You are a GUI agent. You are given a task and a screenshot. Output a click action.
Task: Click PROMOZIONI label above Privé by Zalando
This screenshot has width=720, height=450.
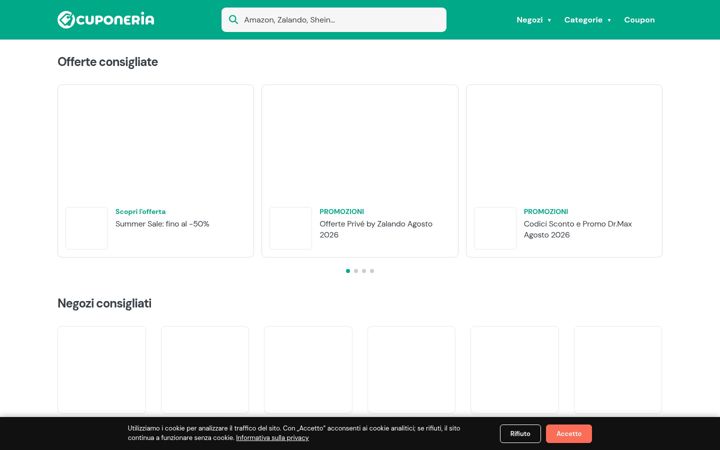coord(342,212)
